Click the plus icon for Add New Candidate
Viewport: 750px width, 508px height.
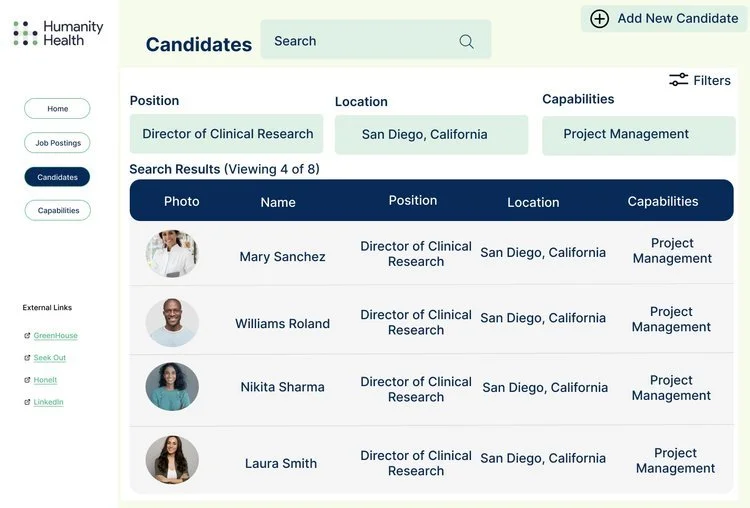pos(599,19)
